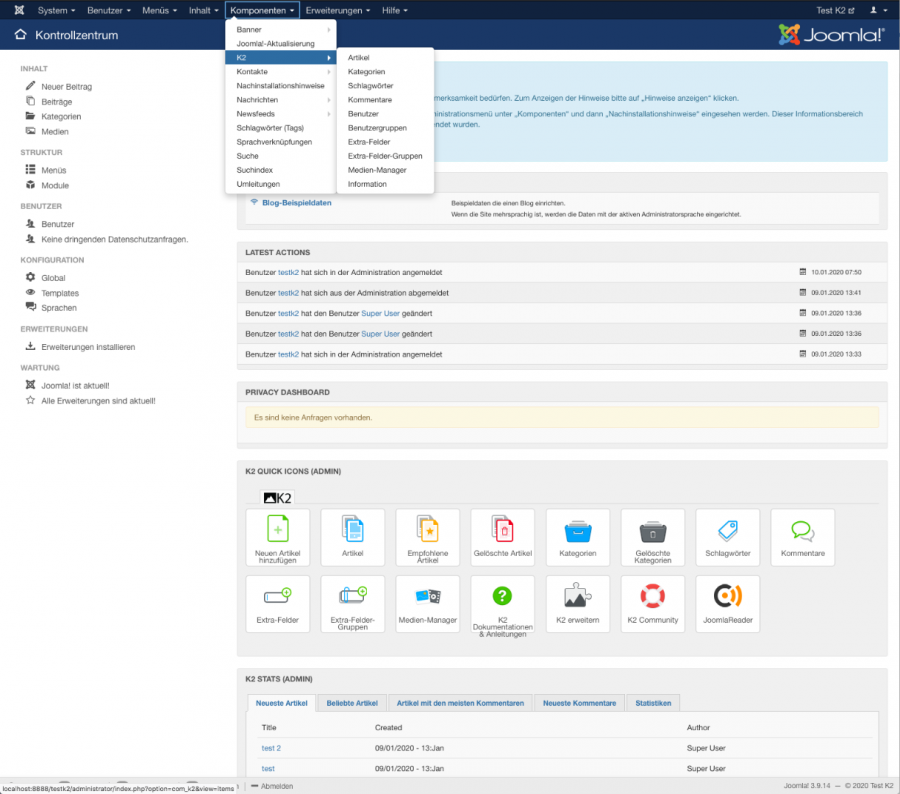Click timestamp '10.01.2020 07:50'
The image size is (900, 794).
coord(836,272)
